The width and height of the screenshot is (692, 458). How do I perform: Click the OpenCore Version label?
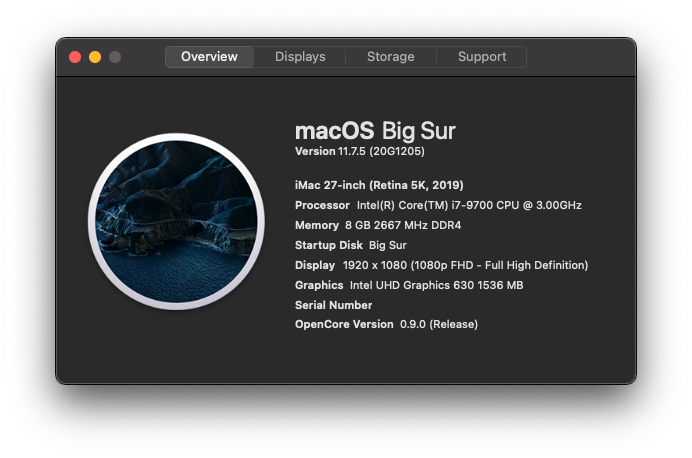(344, 324)
